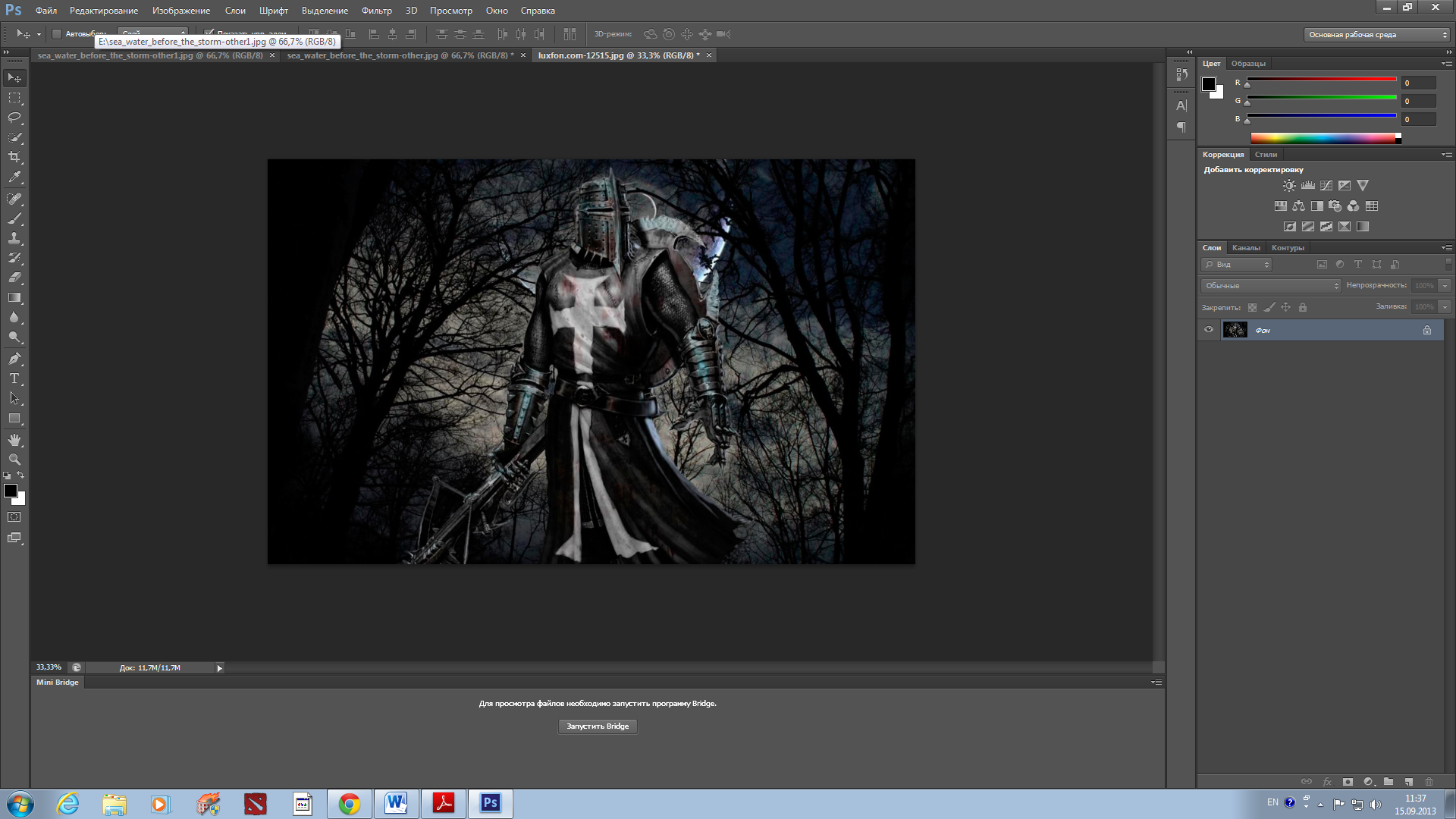The width and height of the screenshot is (1456, 819).
Task: Hide the Фон layer with eye icon
Action: [1209, 330]
